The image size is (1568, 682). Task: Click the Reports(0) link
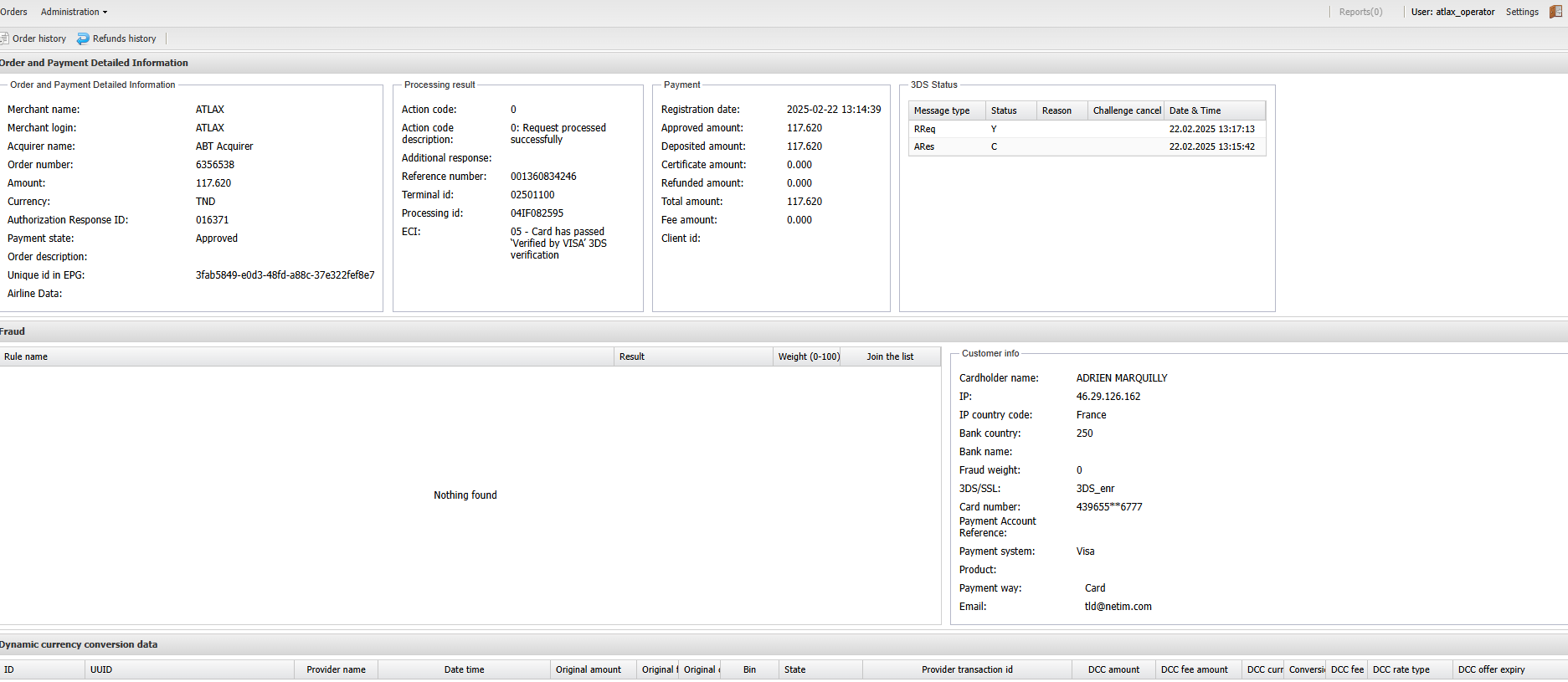click(1360, 12)
